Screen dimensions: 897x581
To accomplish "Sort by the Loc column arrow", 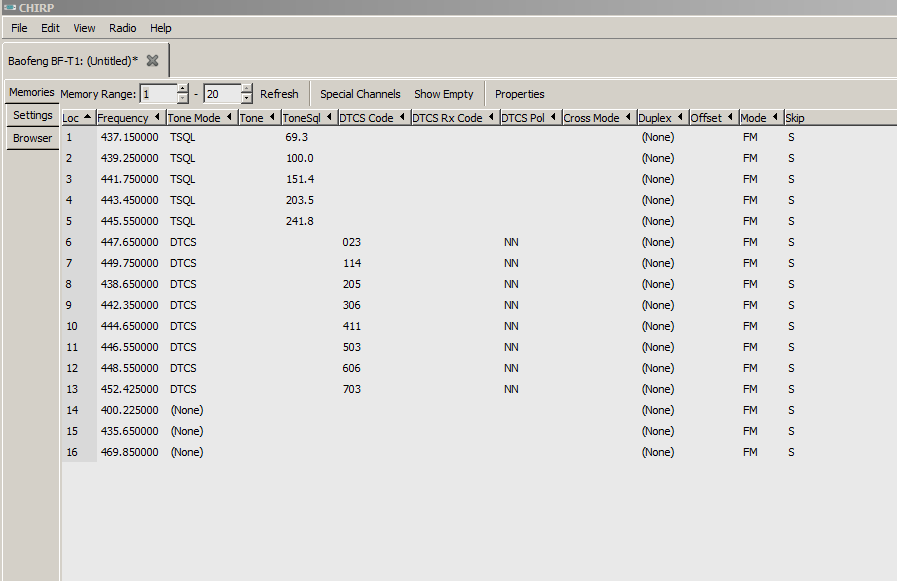I will (88, 118).
